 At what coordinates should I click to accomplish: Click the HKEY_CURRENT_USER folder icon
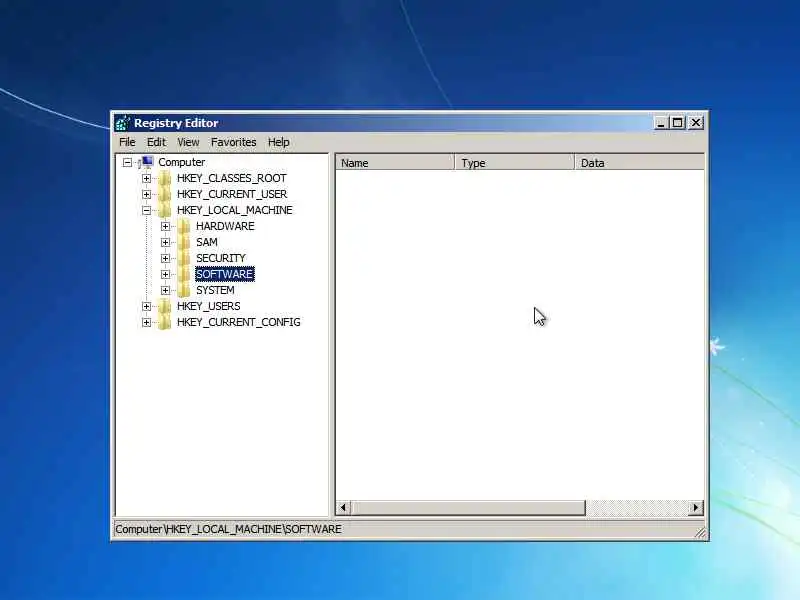164,194
